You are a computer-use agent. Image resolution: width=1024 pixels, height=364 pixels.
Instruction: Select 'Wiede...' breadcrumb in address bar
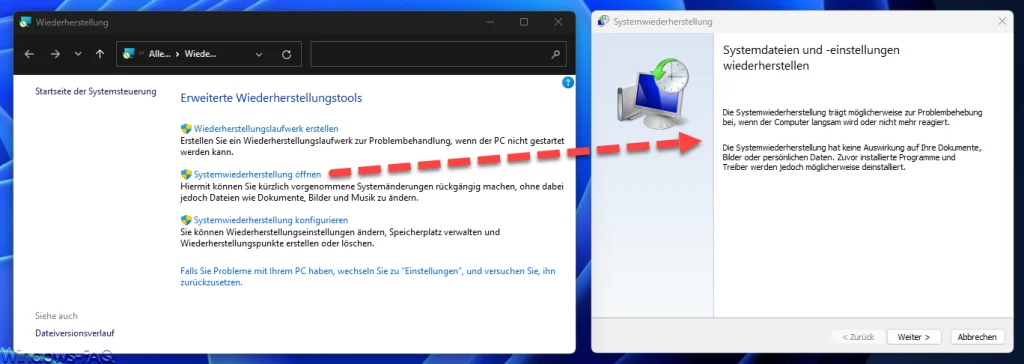[x=200, y=54]
